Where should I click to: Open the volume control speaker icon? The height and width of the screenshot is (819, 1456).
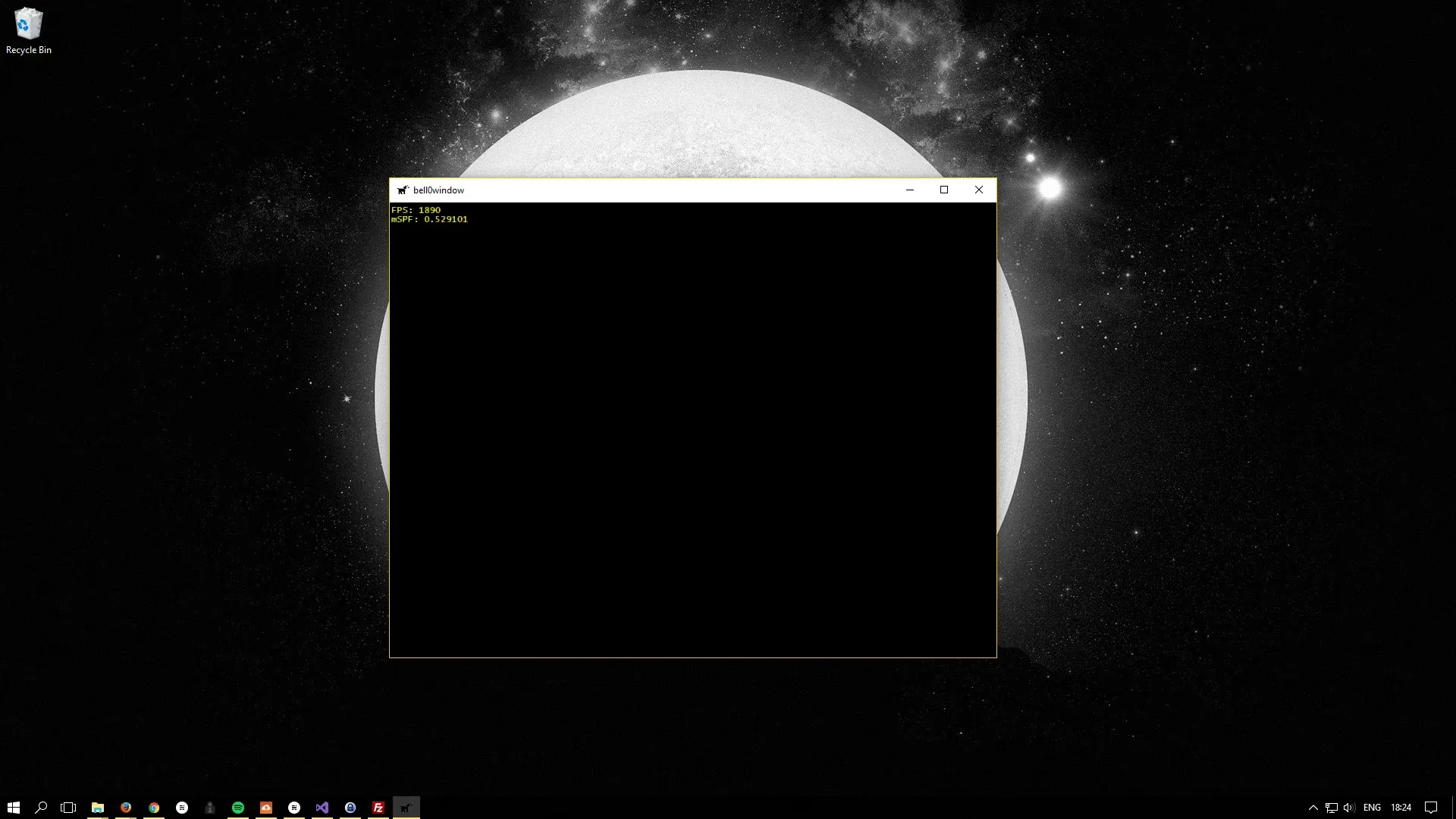click(x=1349, y=808)
